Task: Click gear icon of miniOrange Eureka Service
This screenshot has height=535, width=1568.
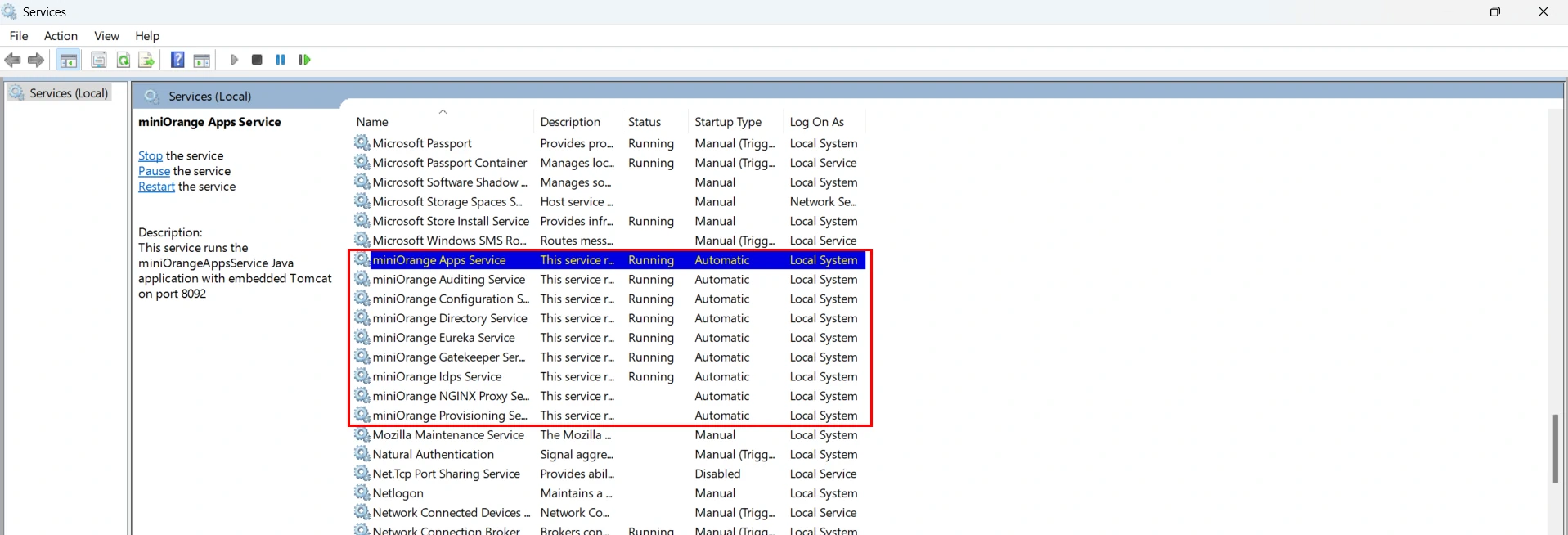Action: tap(362, 338)
